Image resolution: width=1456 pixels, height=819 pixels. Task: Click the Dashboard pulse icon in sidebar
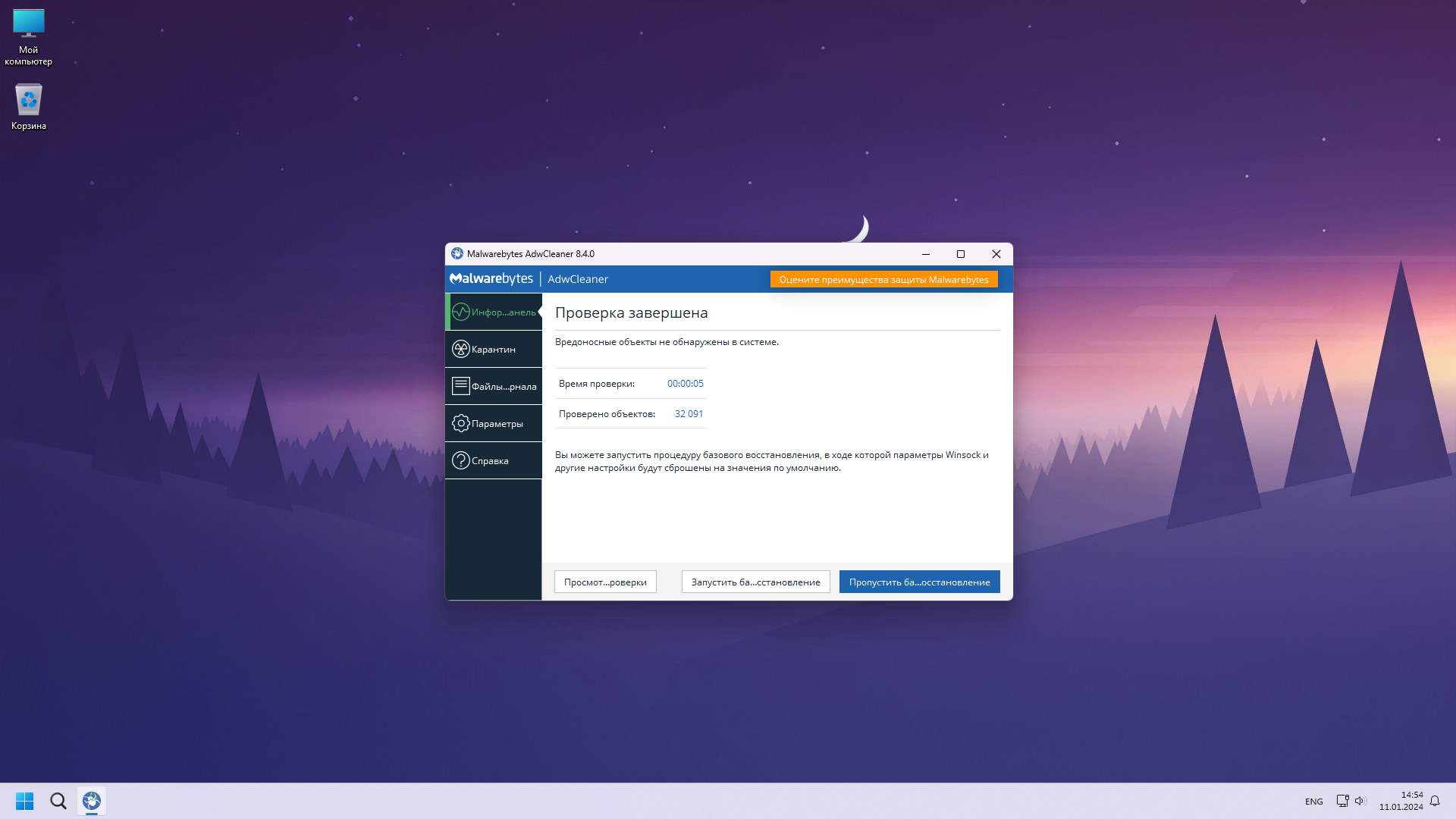pyautogui.click(x=460, y=312)
